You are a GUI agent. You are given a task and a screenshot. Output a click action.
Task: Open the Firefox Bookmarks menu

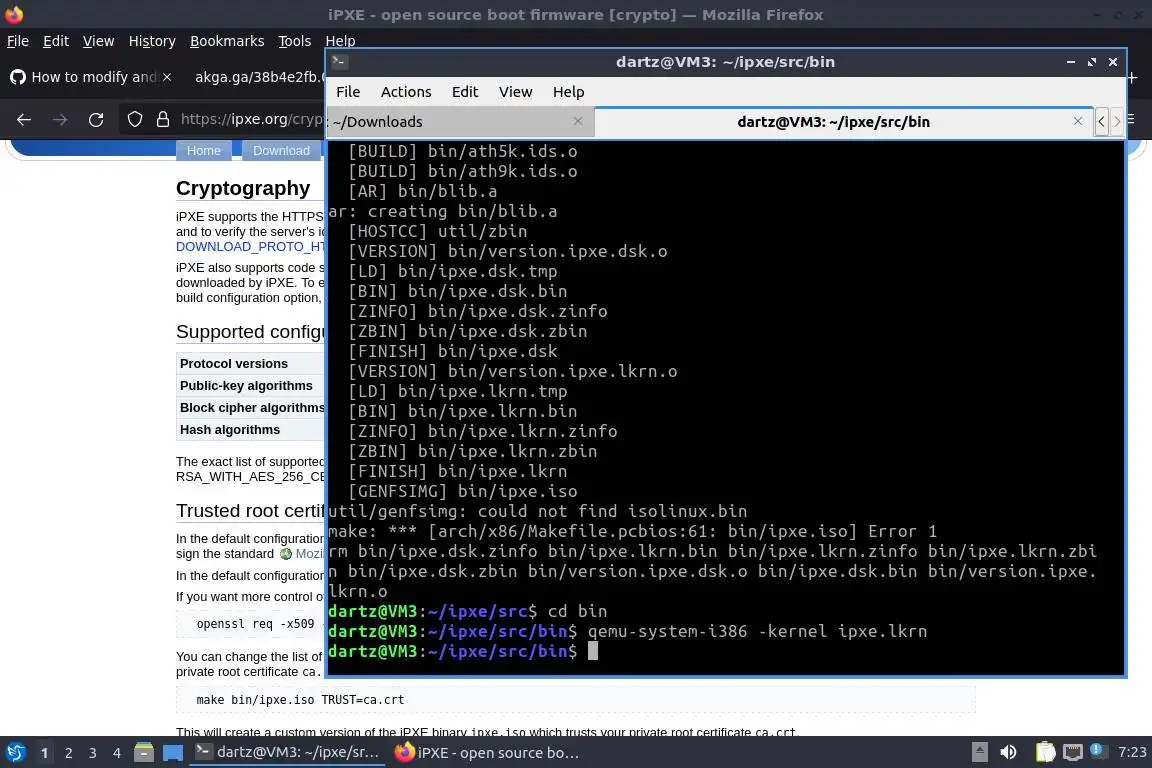(227, 41)
